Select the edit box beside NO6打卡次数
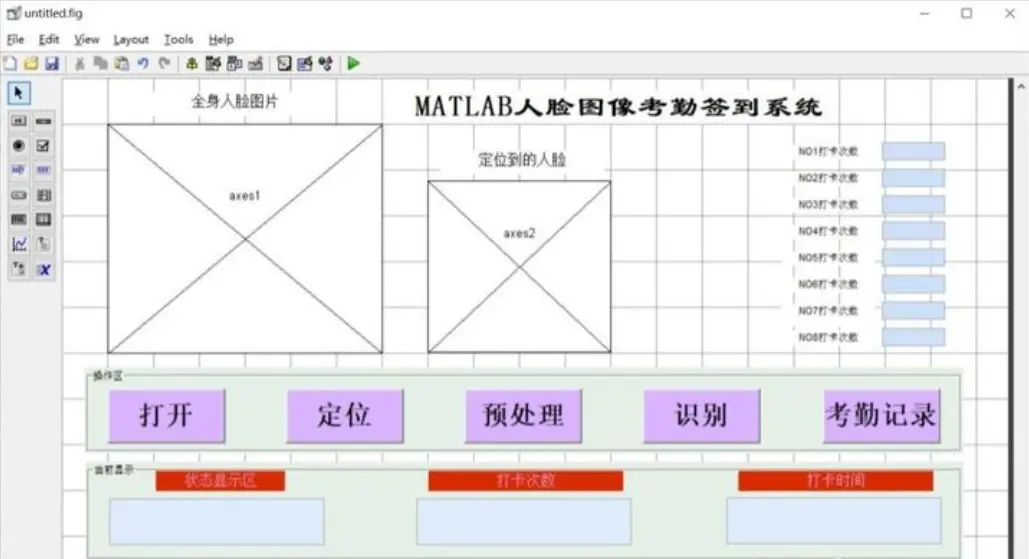Viewport: 1029px width, 559px height. coord(914,284)
